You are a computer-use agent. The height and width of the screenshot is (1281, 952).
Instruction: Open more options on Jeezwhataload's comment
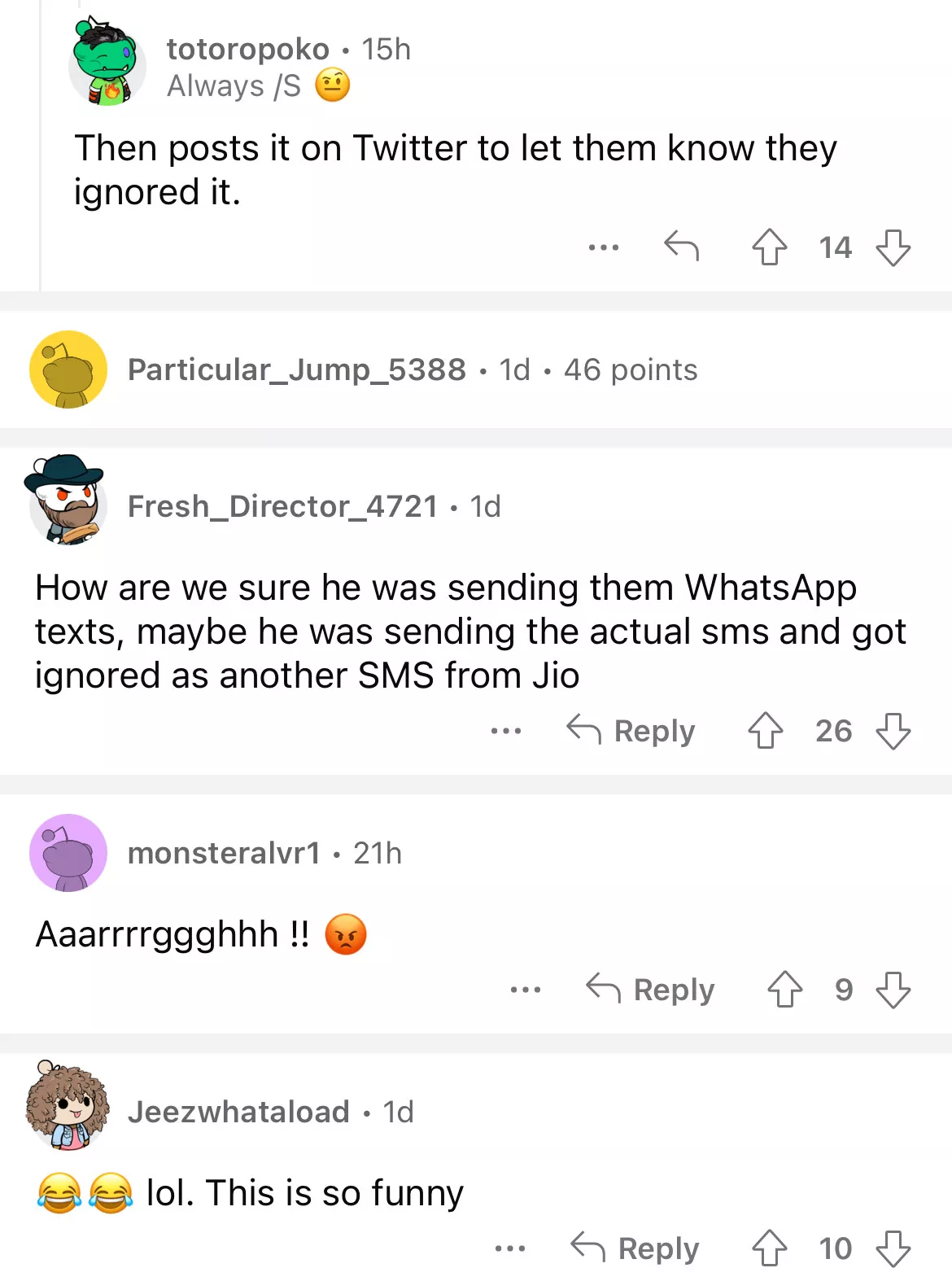pos(510,1248)
